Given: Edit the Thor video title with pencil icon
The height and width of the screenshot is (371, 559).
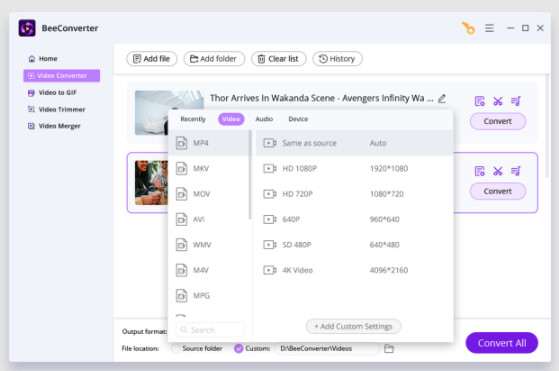Looking at the screenshot, I should 442,98.
